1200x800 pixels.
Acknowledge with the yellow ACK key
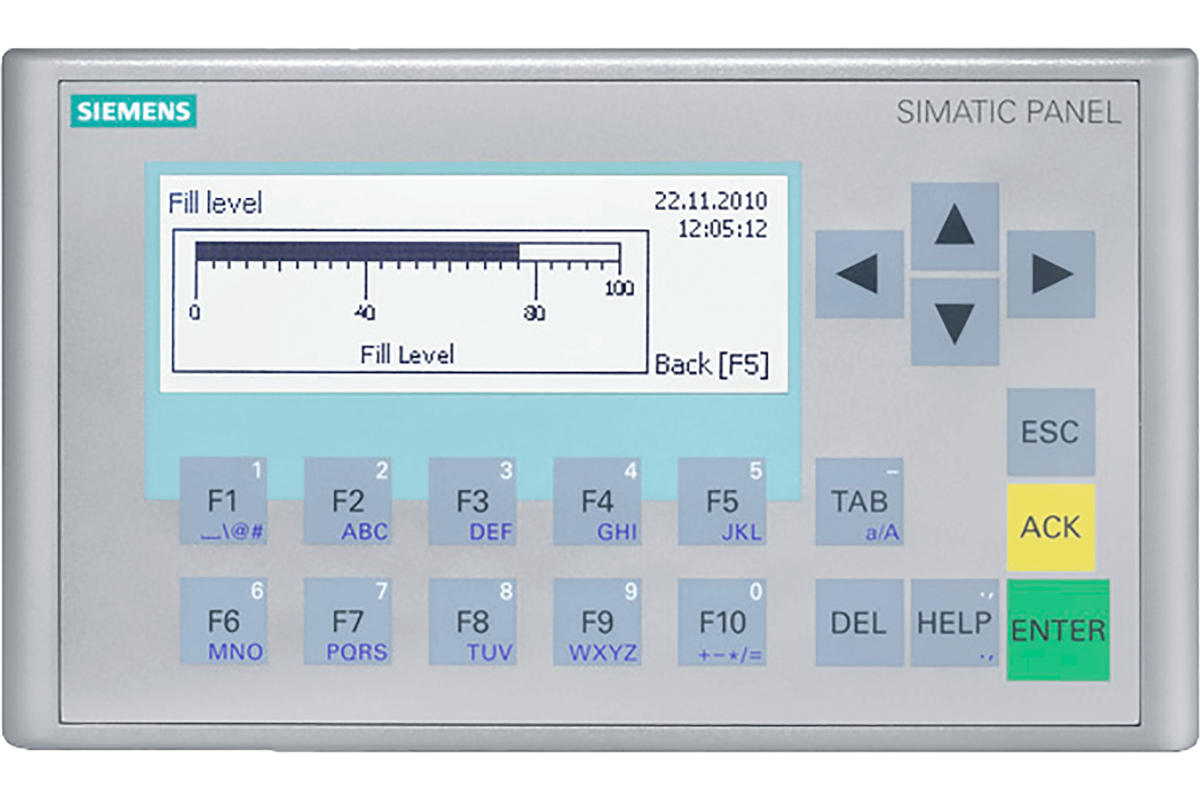[1051, 527]
